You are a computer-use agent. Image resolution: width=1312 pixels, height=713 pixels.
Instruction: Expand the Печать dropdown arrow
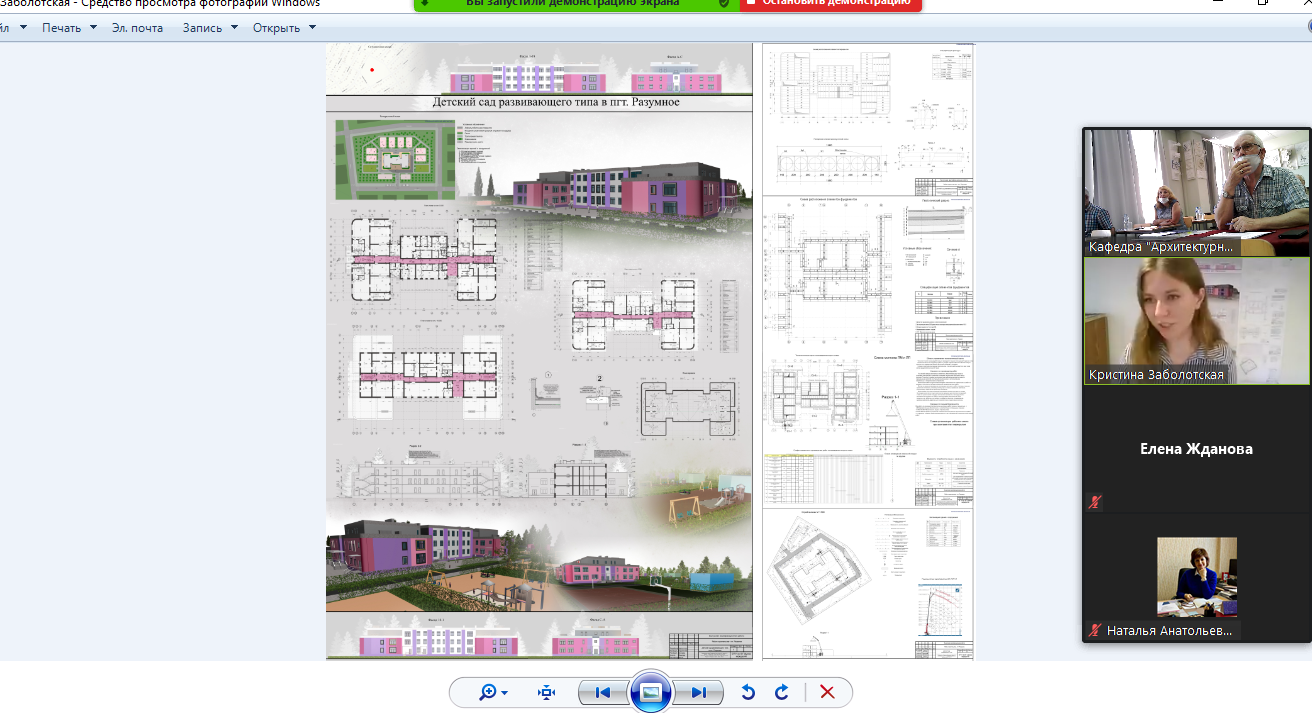tap(93, 28)
